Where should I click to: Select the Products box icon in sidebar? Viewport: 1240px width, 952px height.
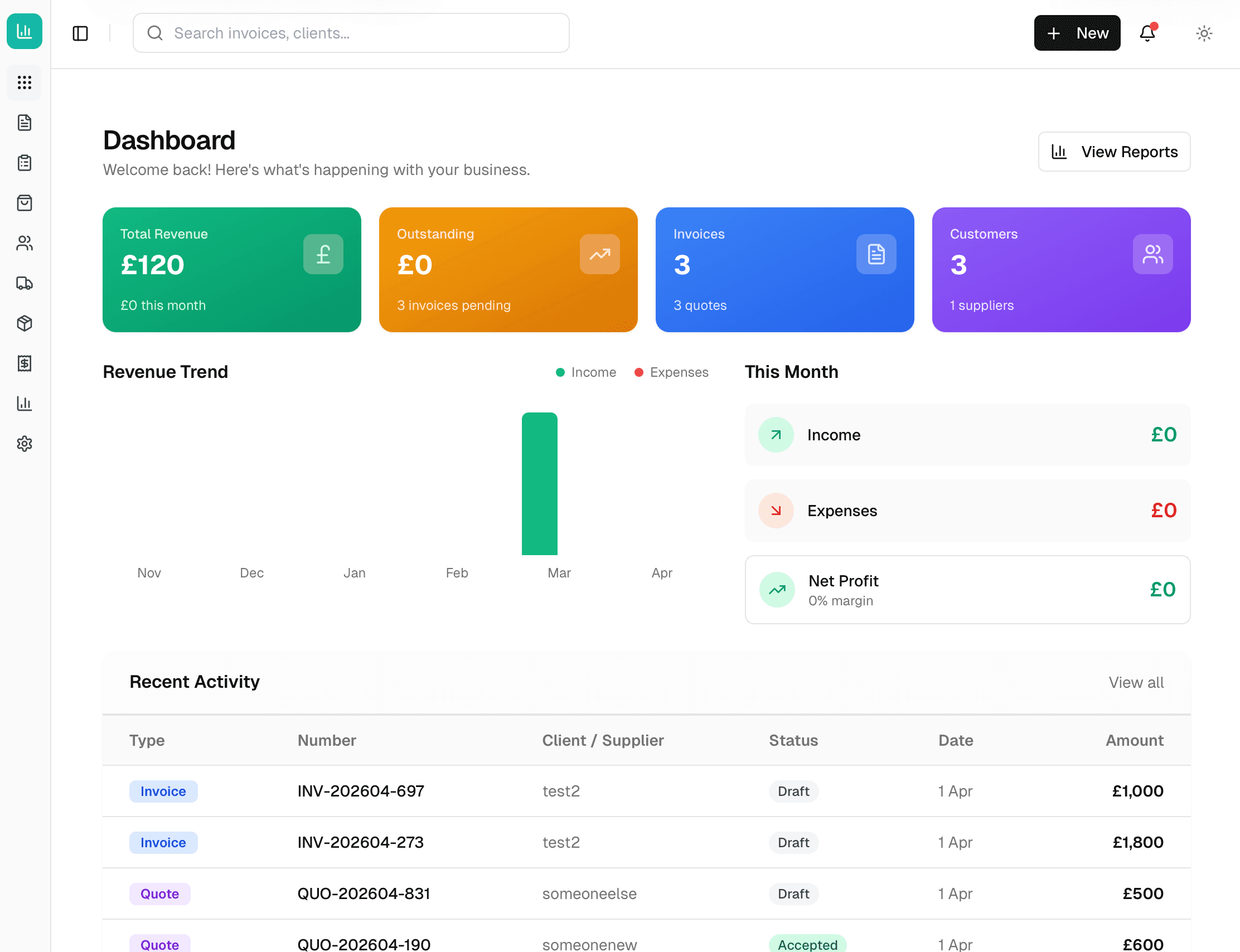(24, 323)
